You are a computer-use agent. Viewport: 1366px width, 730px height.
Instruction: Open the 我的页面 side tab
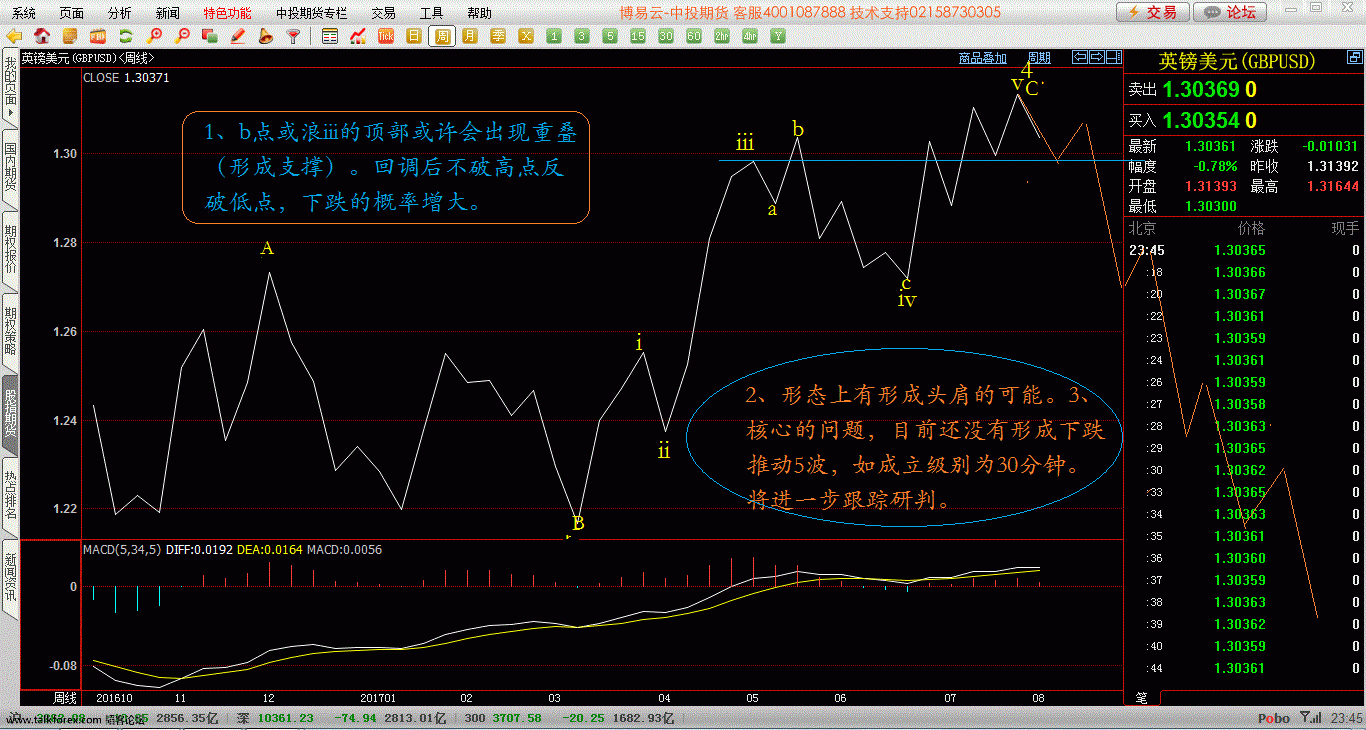tap(10, 89)
